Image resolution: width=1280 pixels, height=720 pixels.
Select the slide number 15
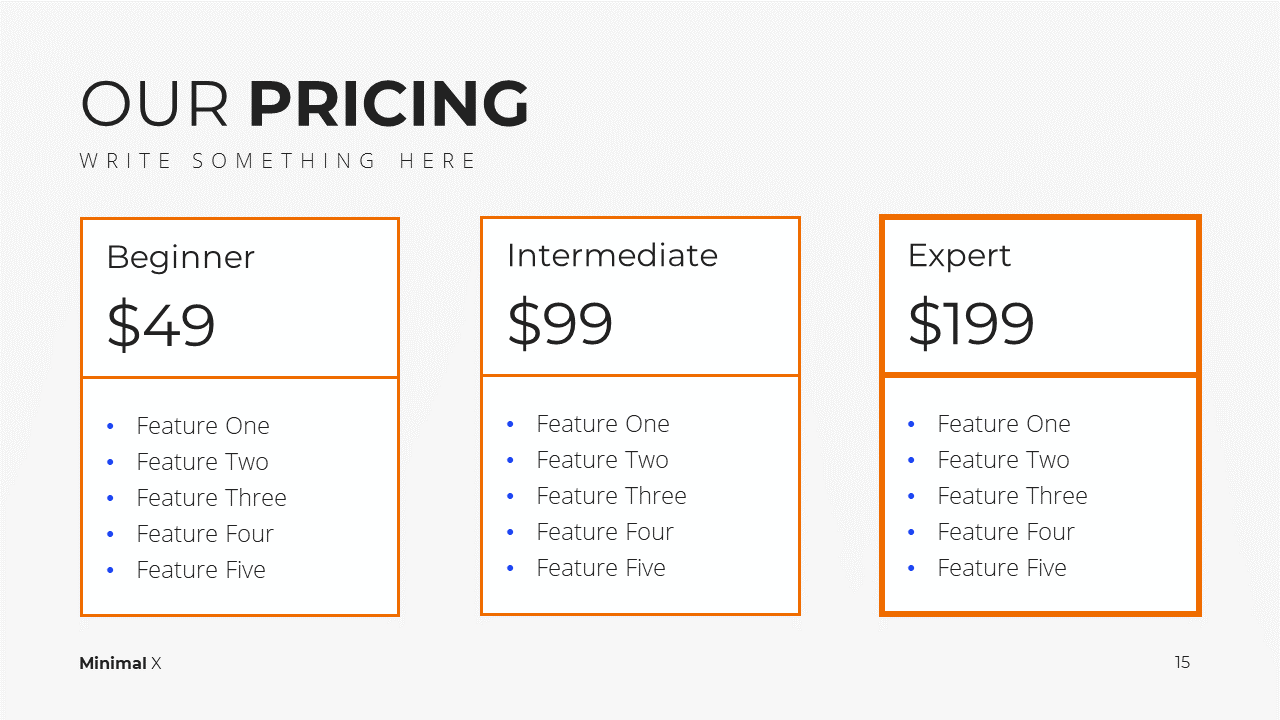tap(1182, 662)
